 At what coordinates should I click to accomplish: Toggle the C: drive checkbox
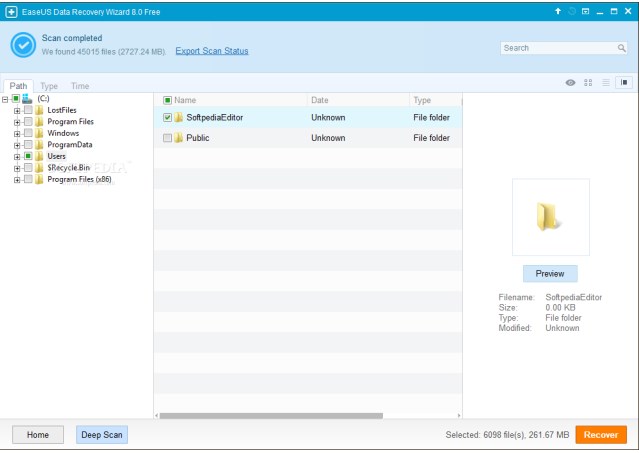pyautogui.click(x=15, y=99)
